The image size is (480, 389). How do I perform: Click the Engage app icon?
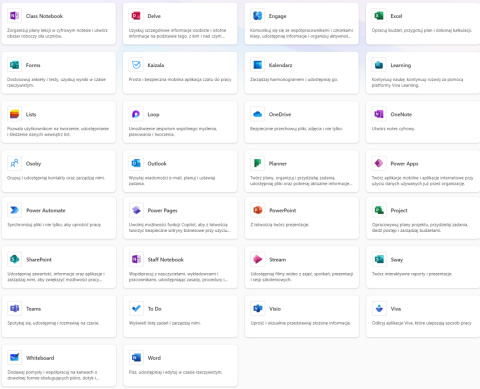tap(257, 16)
